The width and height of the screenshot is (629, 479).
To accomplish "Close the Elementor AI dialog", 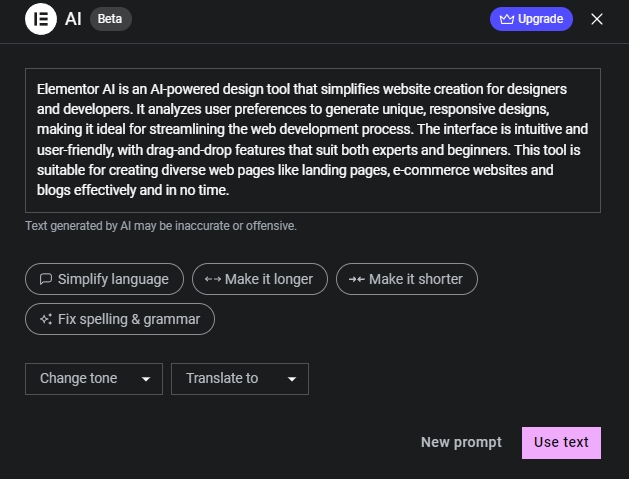I will [597, 19].
